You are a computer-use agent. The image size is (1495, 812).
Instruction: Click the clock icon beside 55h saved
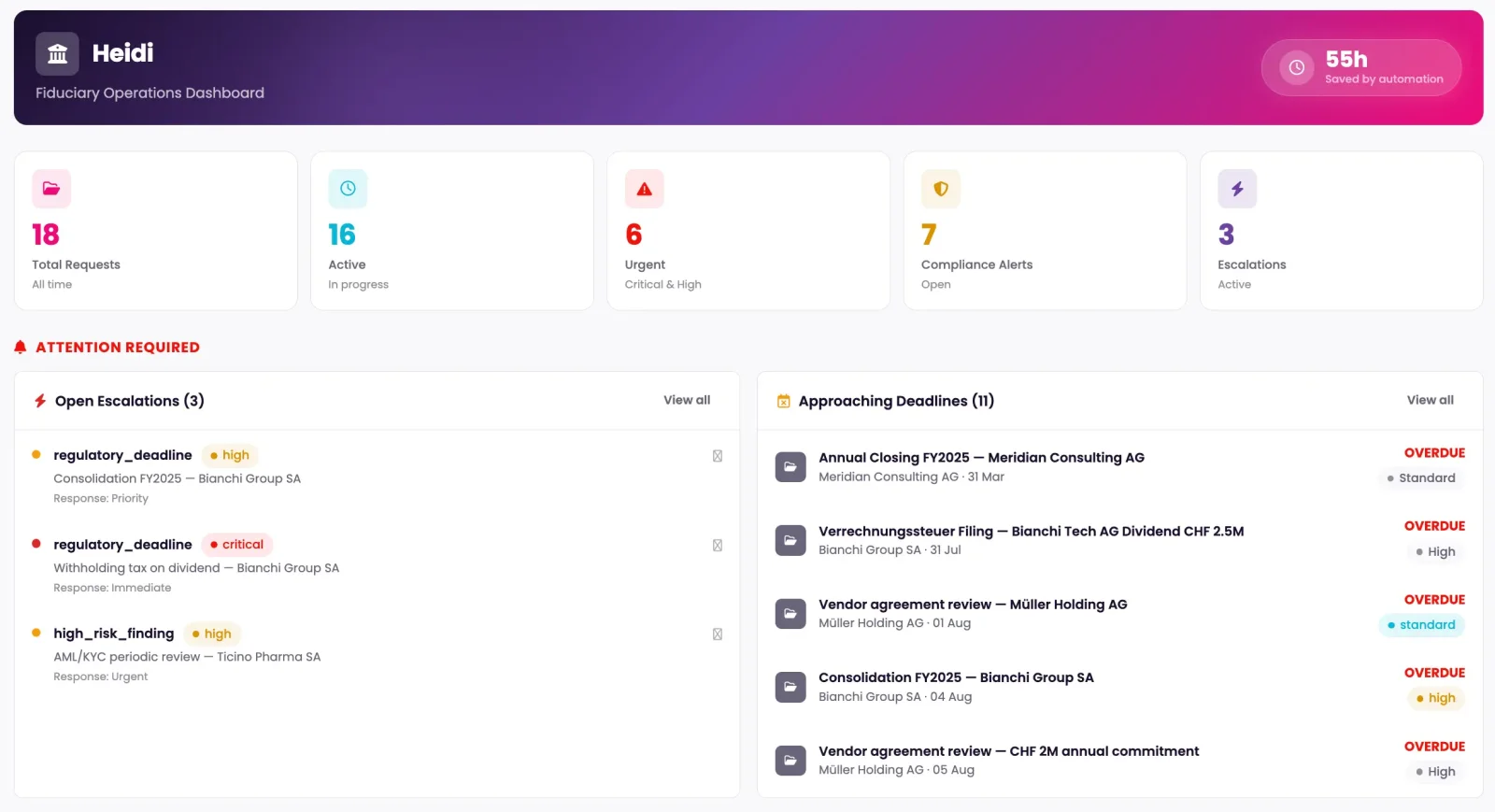point(1296,67)
